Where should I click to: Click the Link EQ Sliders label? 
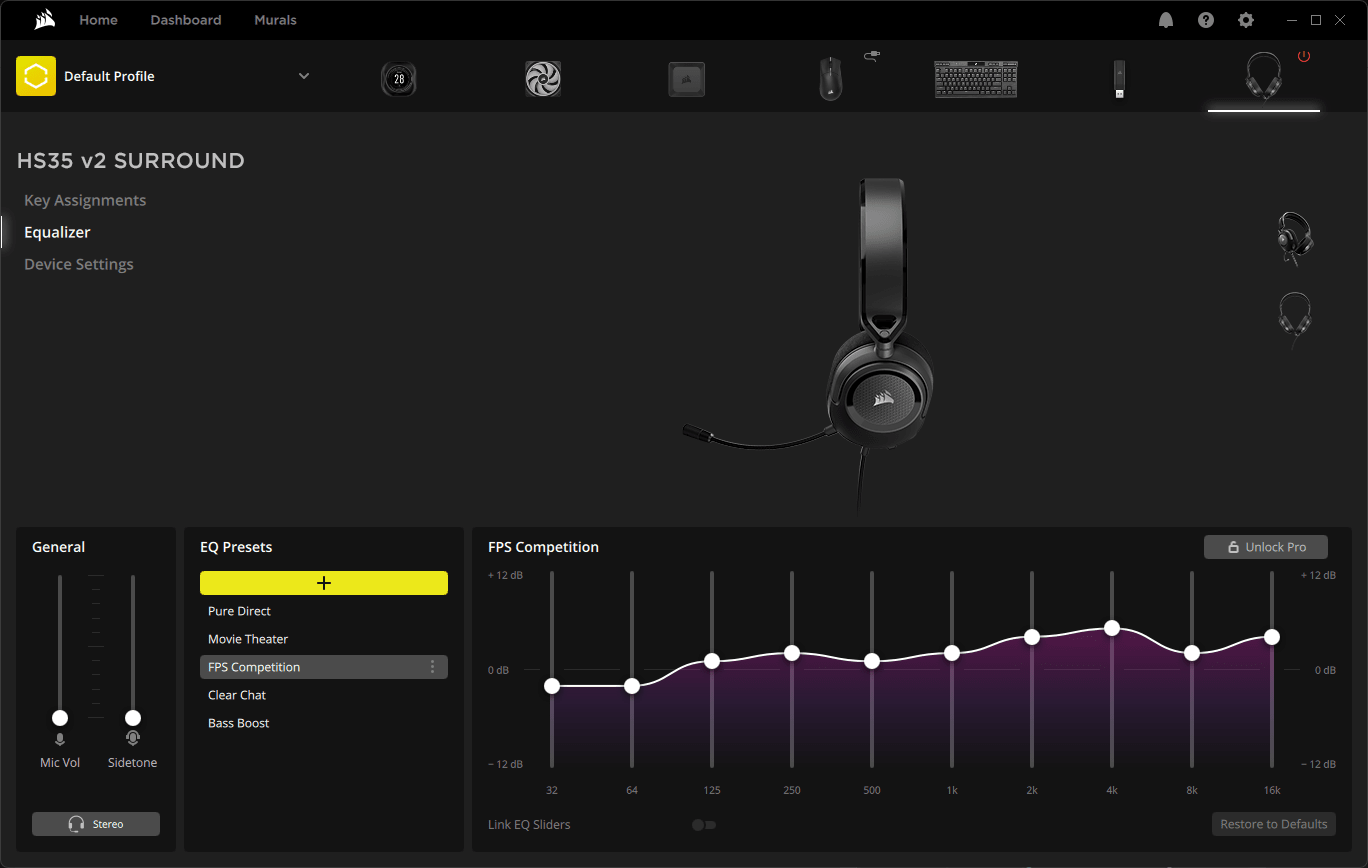coord(529,825)
